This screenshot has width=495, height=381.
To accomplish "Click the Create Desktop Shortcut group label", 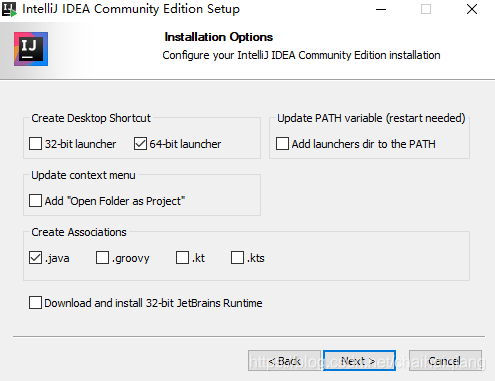I will pos(91,118).
